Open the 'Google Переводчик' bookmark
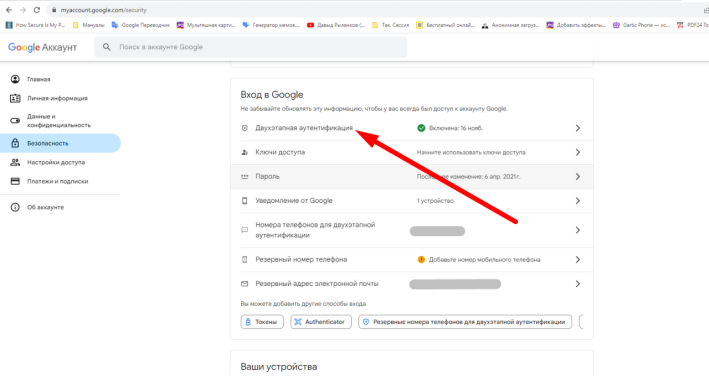Viewport: 709px width, 376px height. click(x=141, y=25)
